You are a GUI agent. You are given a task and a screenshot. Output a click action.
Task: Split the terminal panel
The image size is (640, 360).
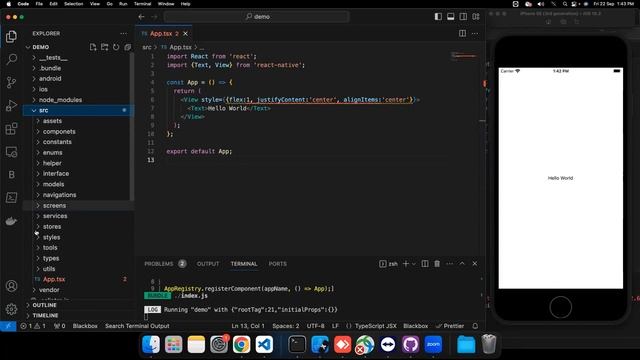425,264
